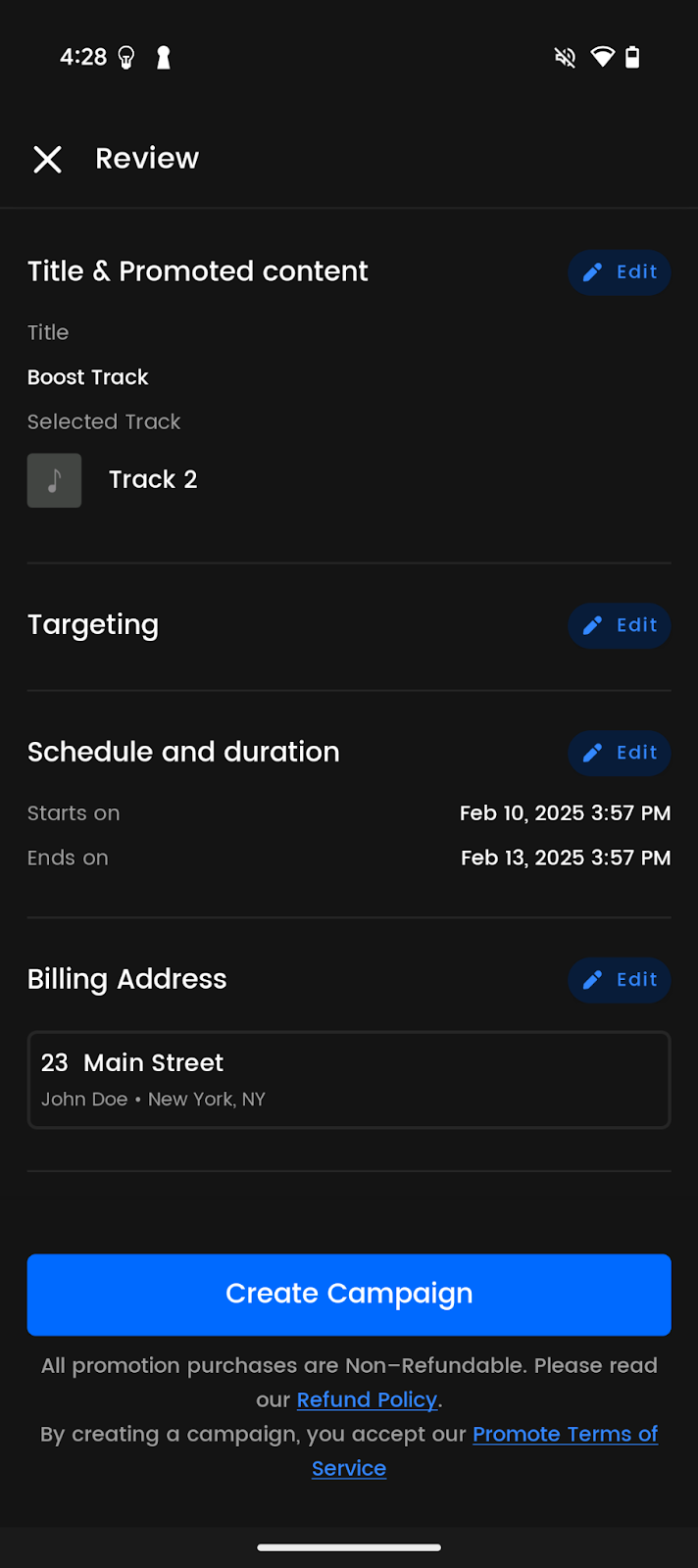
Task: Tap the home gesture bar at bottom
Action: (349, 1547)
